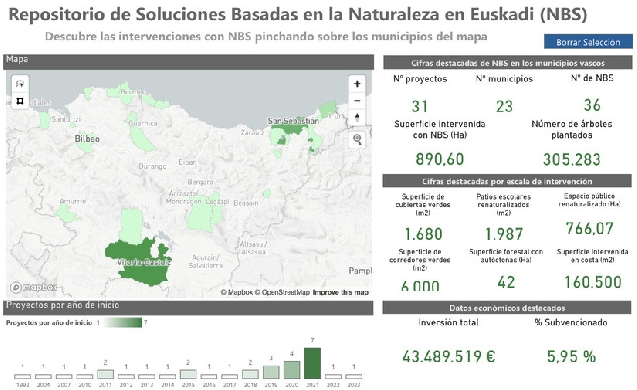This screenshot has width=637, height=390.
Task: Open the Improve this map link
Action: coord(340,292)
